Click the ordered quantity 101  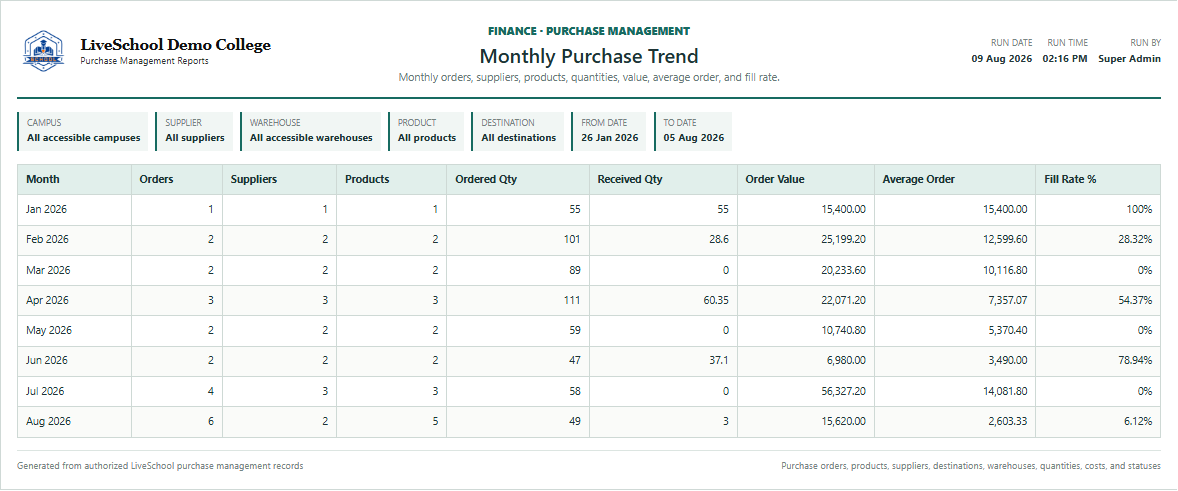572,240
